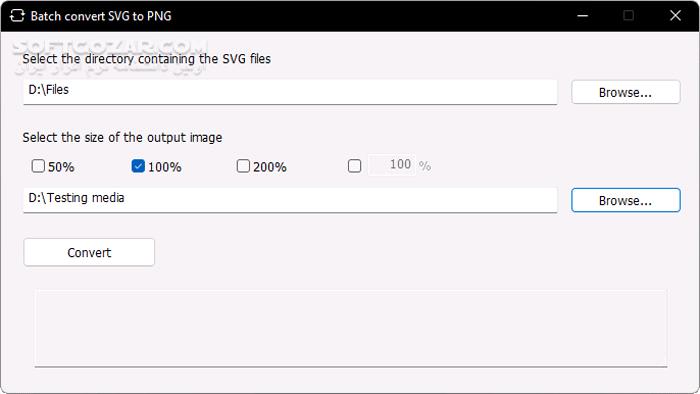Browse for the output folder next to Testing media
Viewport: 700px width, 394px height.
625,200
